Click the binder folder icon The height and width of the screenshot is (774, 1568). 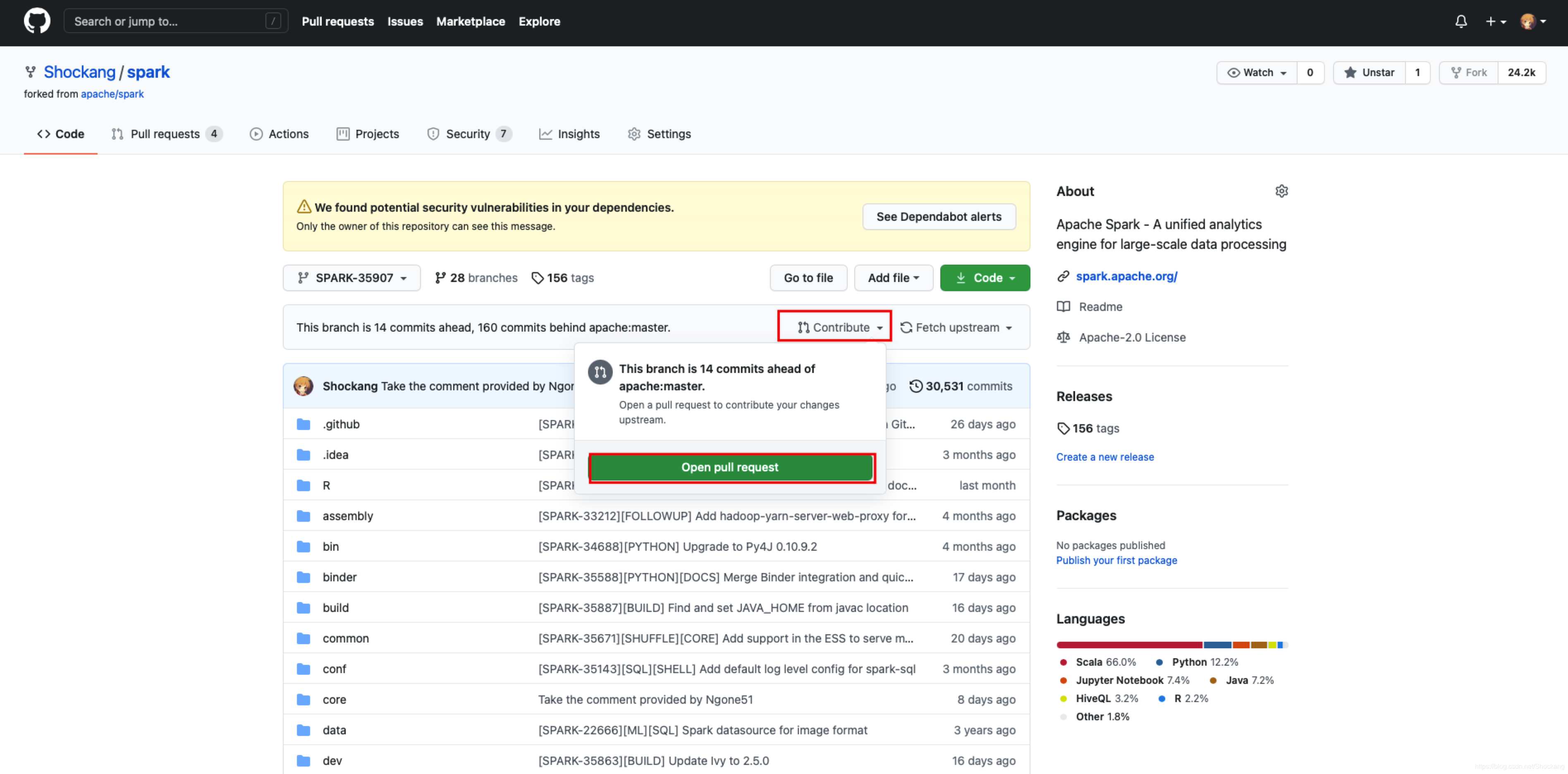[303, 577]
